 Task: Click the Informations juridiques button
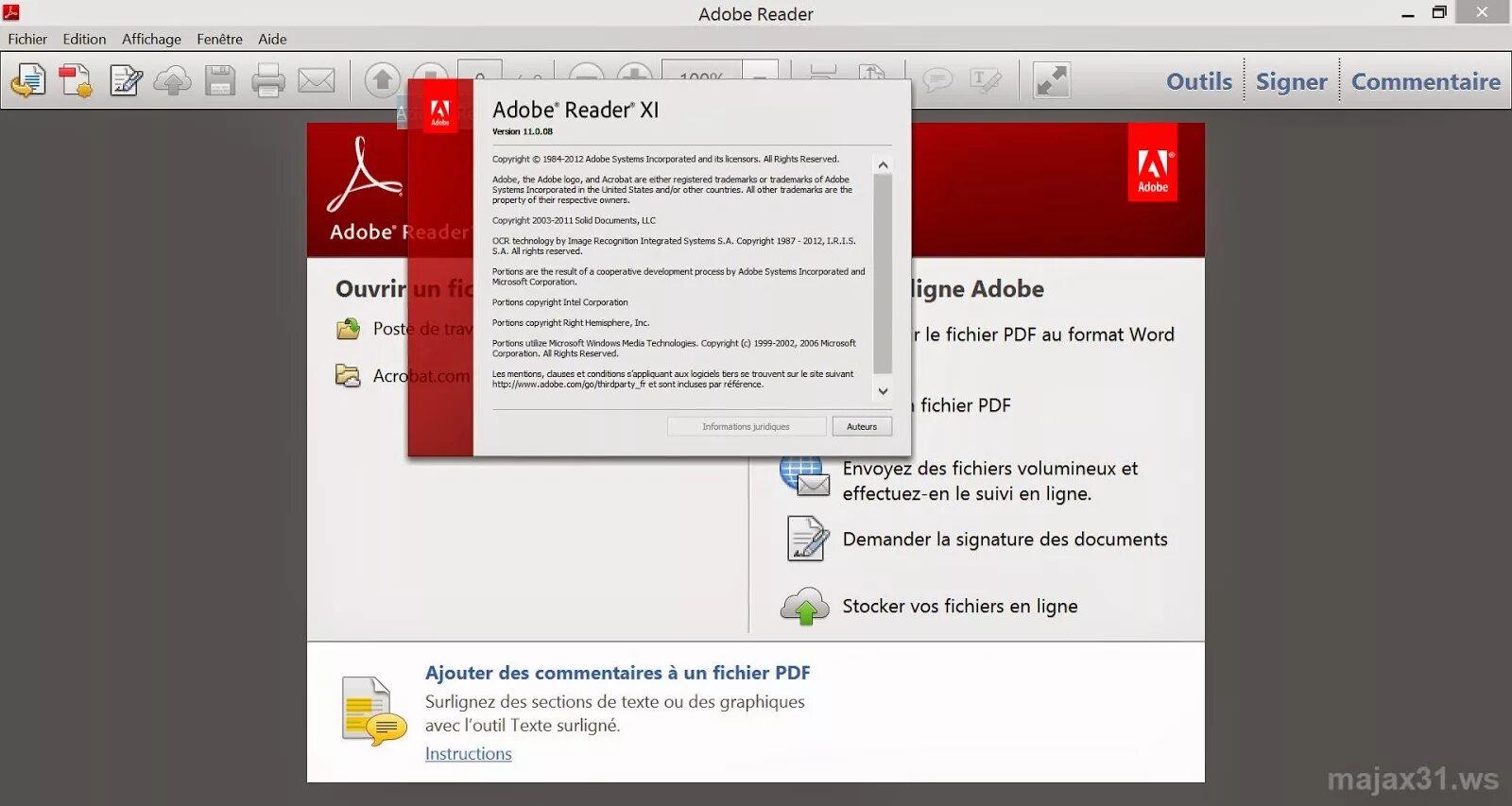click(746, 427)
